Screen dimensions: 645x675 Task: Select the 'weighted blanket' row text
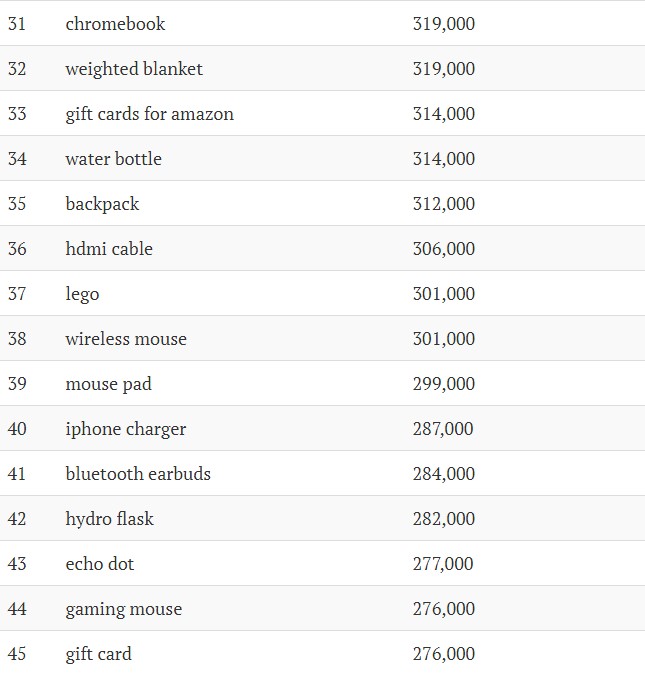(x=134, y=69)
